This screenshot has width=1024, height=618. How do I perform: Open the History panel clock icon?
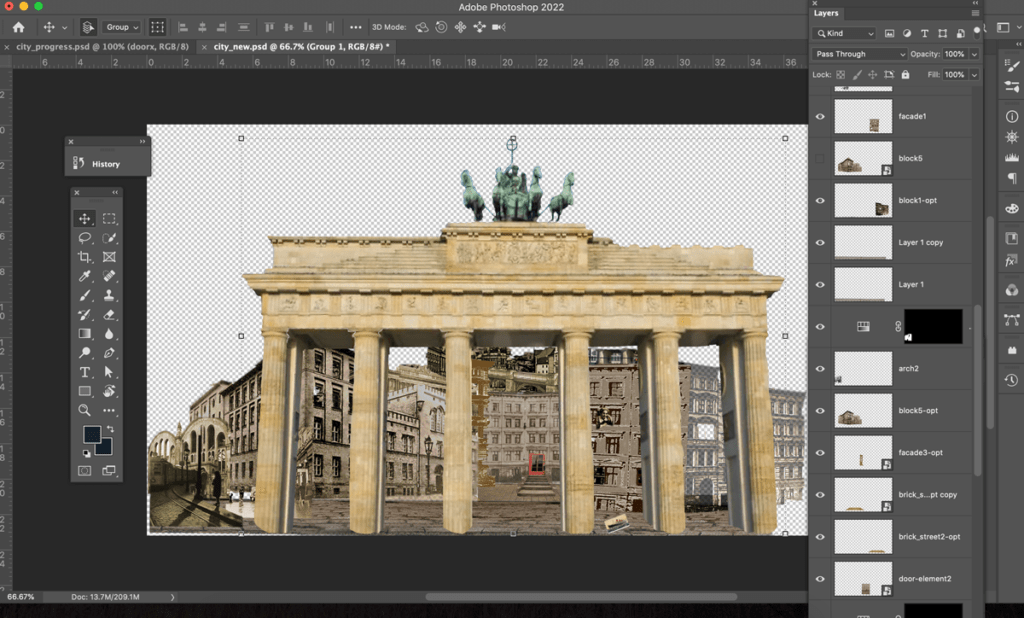click(x=1011, y=380)
